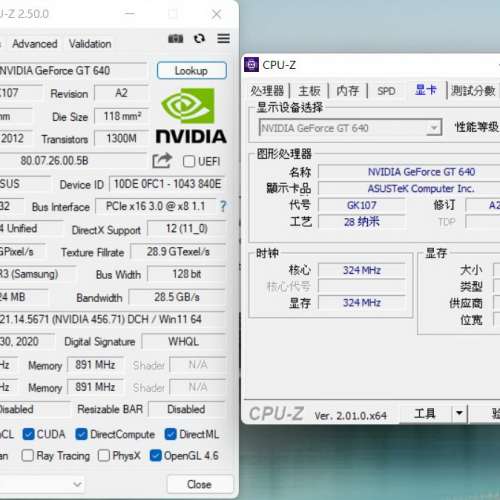Click the 28 纳米 process value
Viewport: 500px width, 500px height.
coord(362,222)
